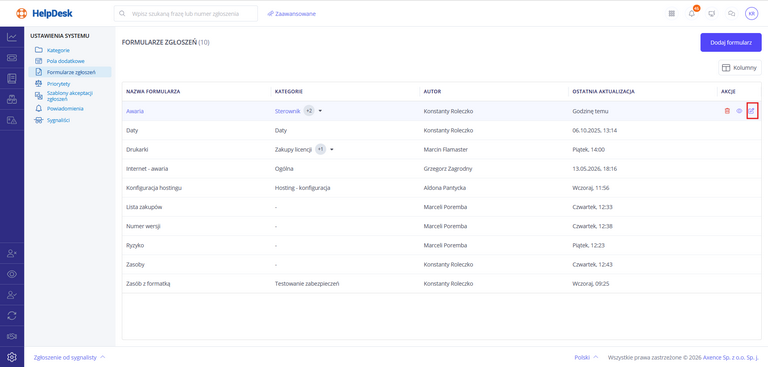Click the eye icon in the left rail

pyautogui.click(x=12, y=274)
